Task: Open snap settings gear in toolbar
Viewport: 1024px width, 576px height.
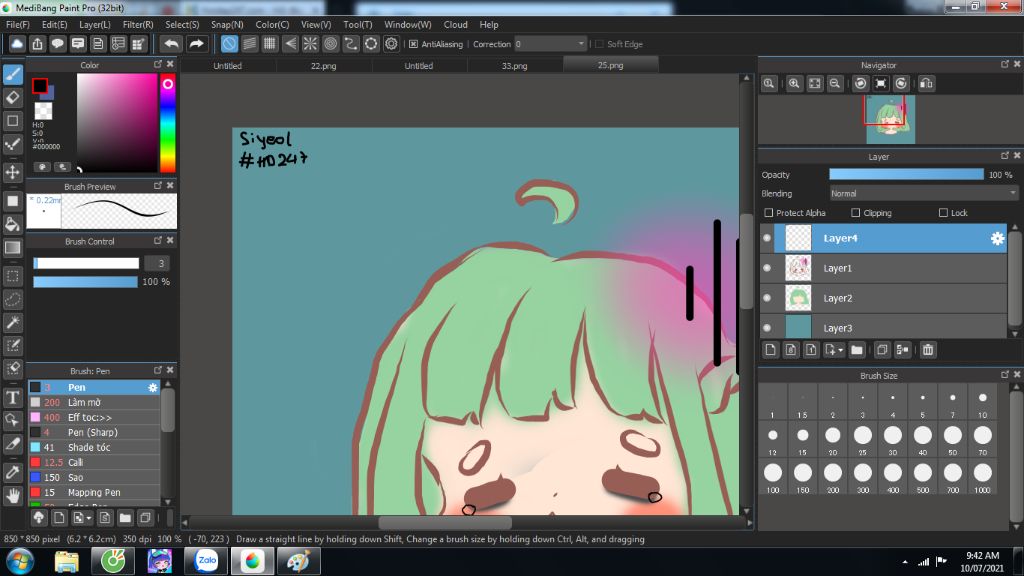Action: pyautogui.click(x=391, y=44)
